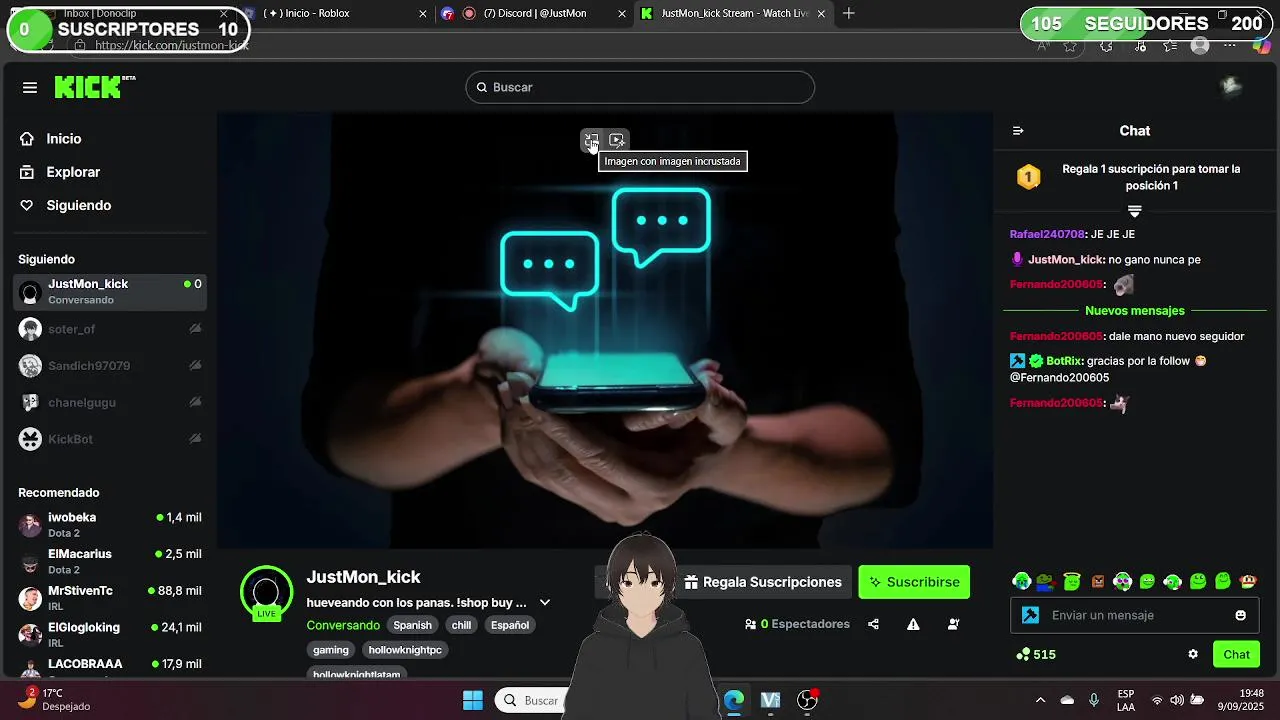Open recommended channel MrStivenTc
Viewport: 1280px width, 720px height.
[x=112, y=598]
